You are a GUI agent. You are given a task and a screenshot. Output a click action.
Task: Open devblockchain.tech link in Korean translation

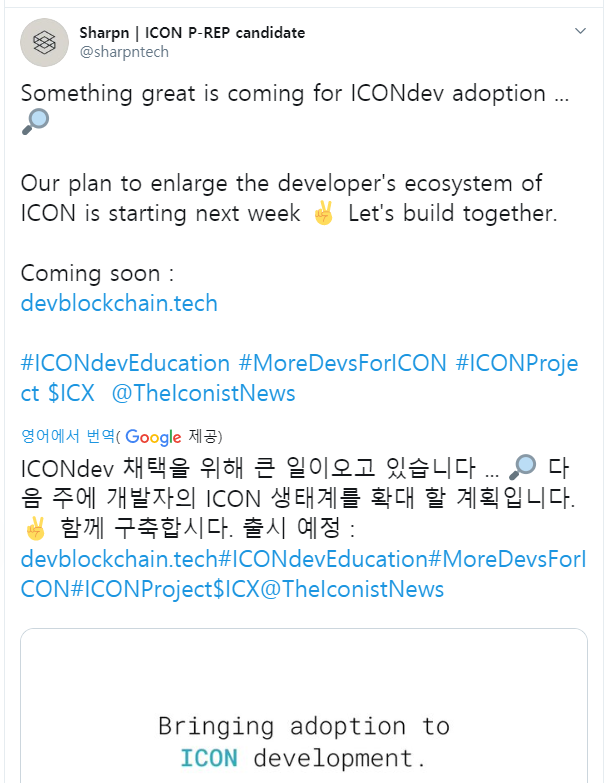click(x=119, y=559)
